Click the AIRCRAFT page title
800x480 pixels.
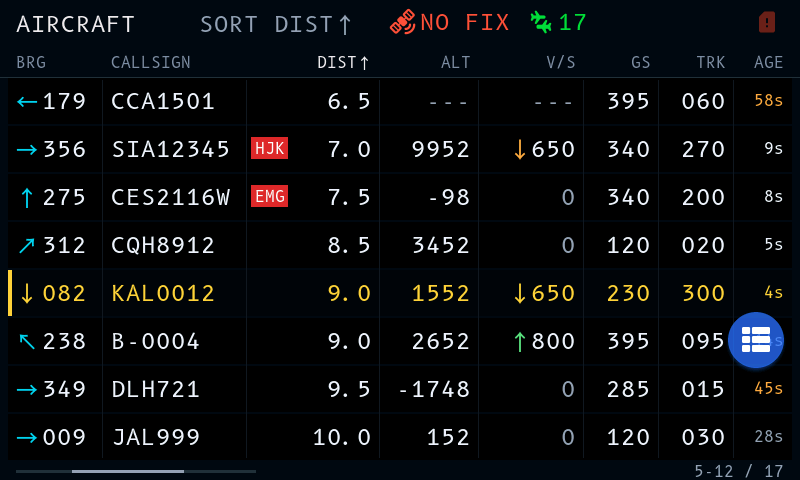[76, 24]
